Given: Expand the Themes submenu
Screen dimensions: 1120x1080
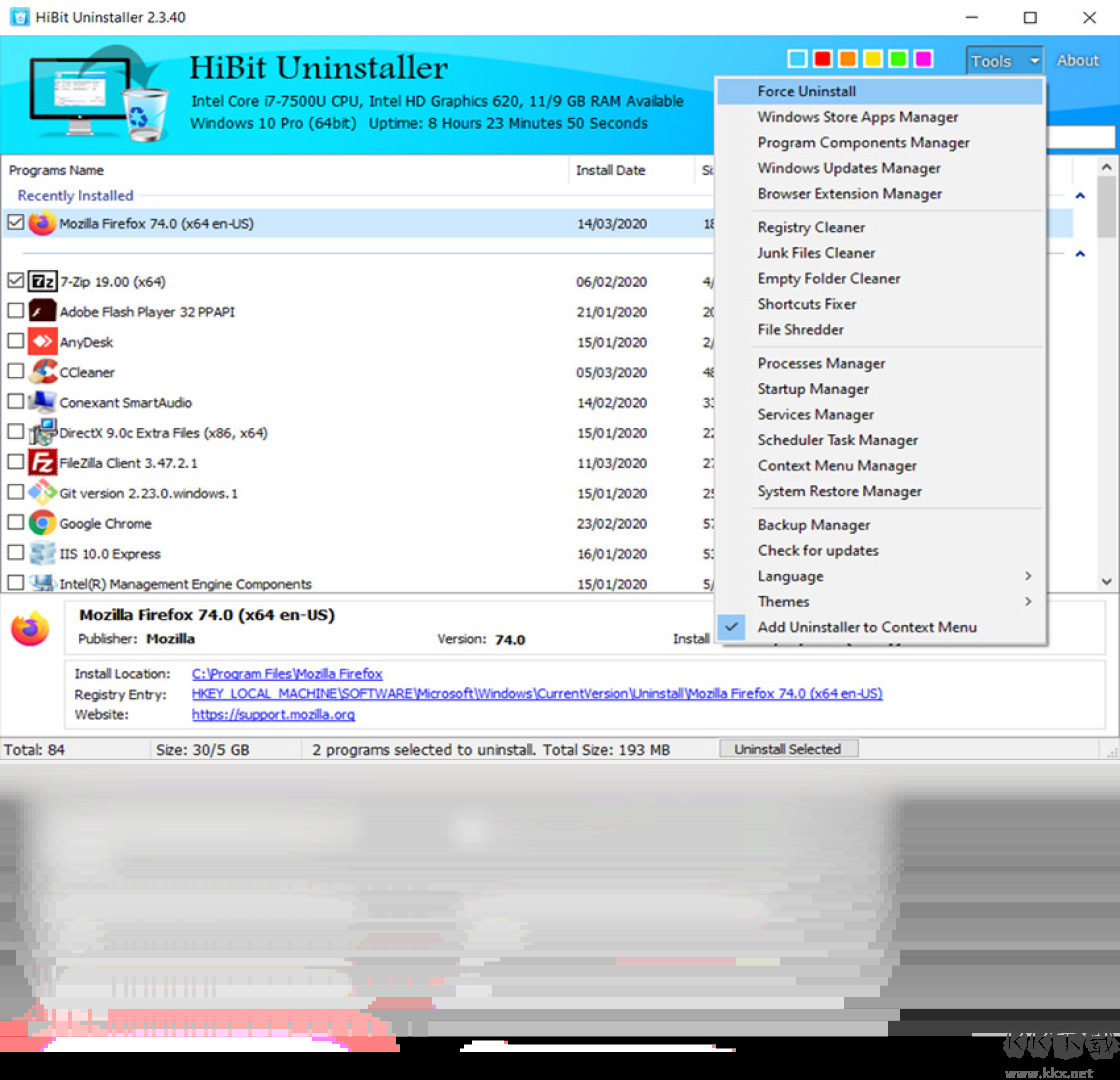Looking at the screenshot, I should pos(784,601).
